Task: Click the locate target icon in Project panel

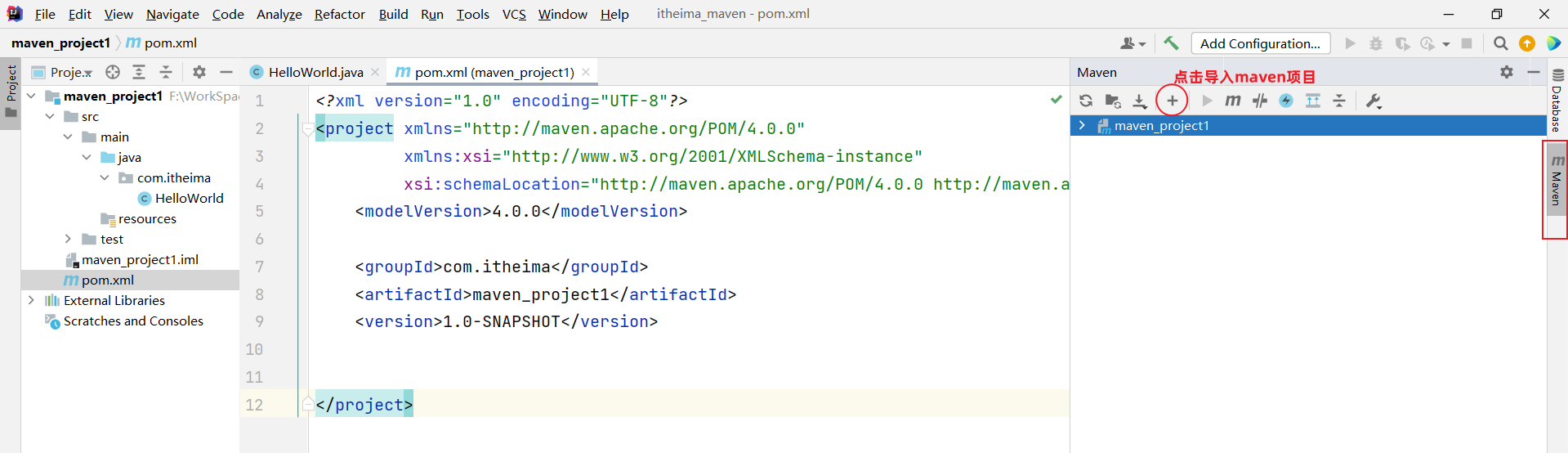Action: (x=113, y=72)
